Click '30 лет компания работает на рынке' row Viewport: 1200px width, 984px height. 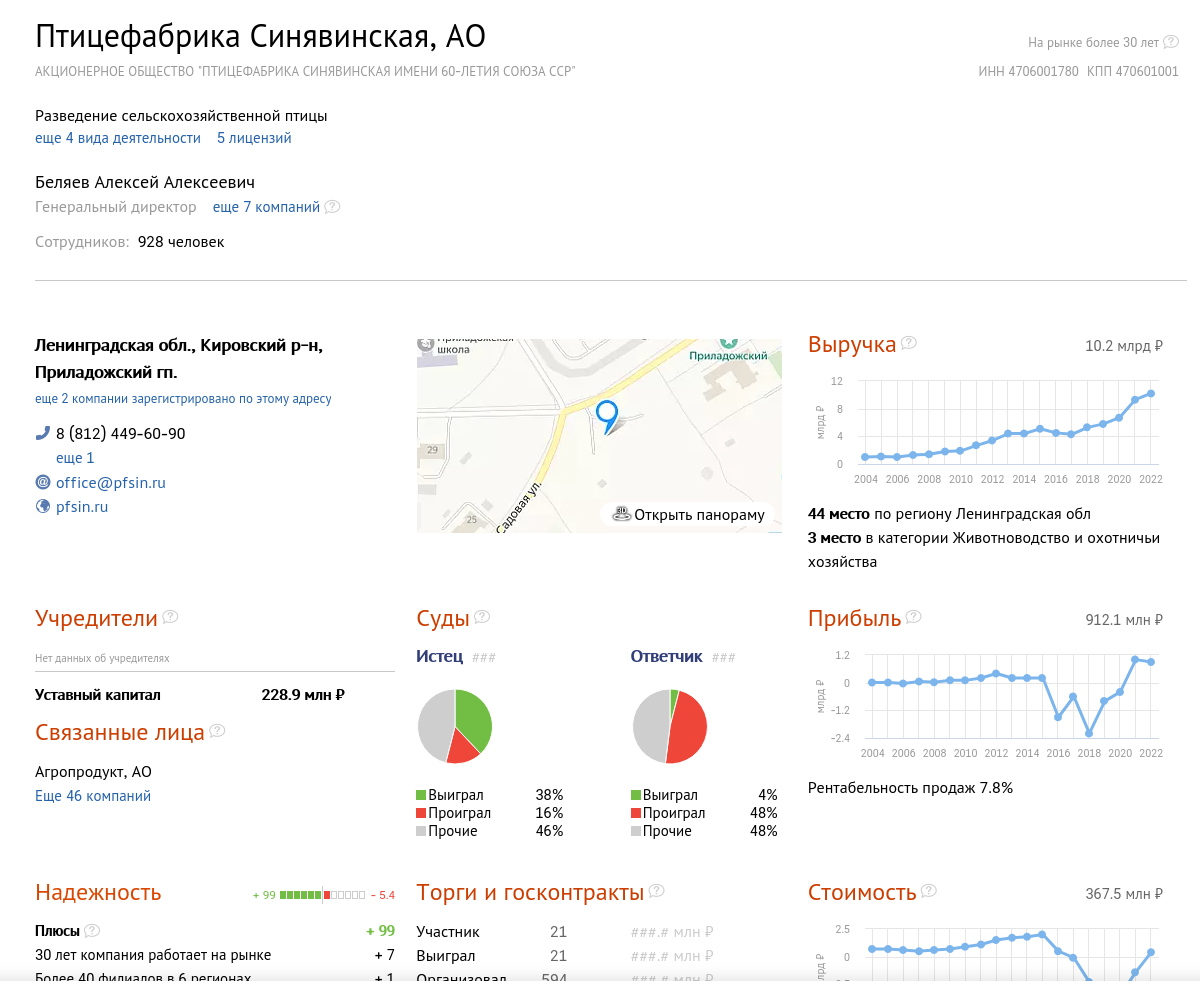click(x=215, y=955)
